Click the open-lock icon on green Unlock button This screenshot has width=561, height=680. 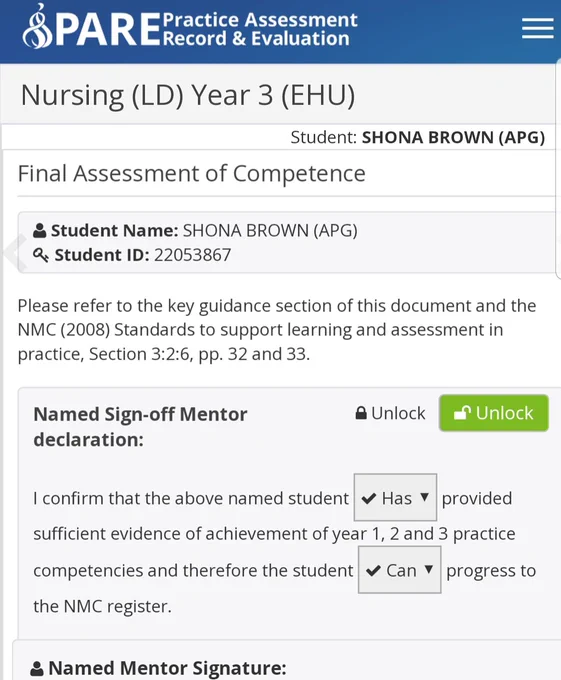(462, 413)
